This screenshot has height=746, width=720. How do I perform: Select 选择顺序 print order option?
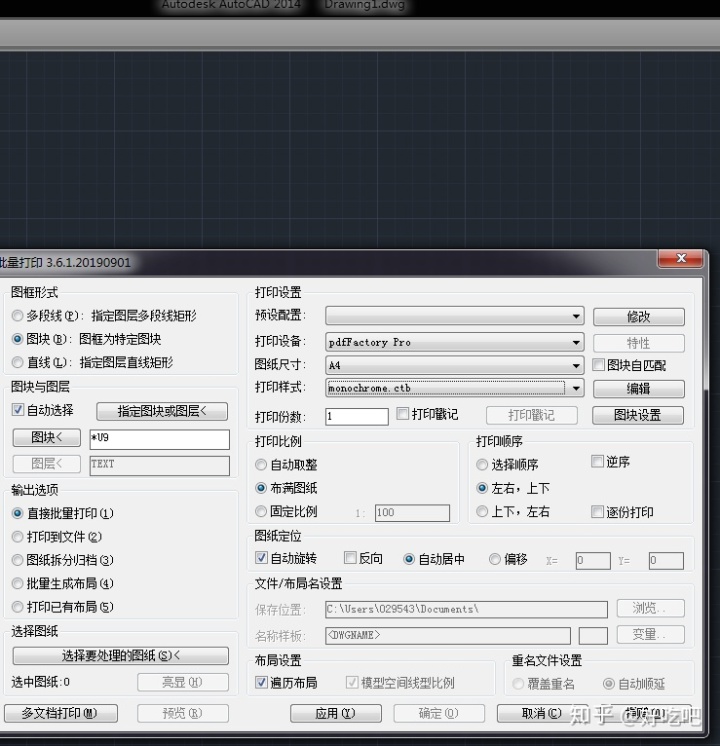coord(482,465)
